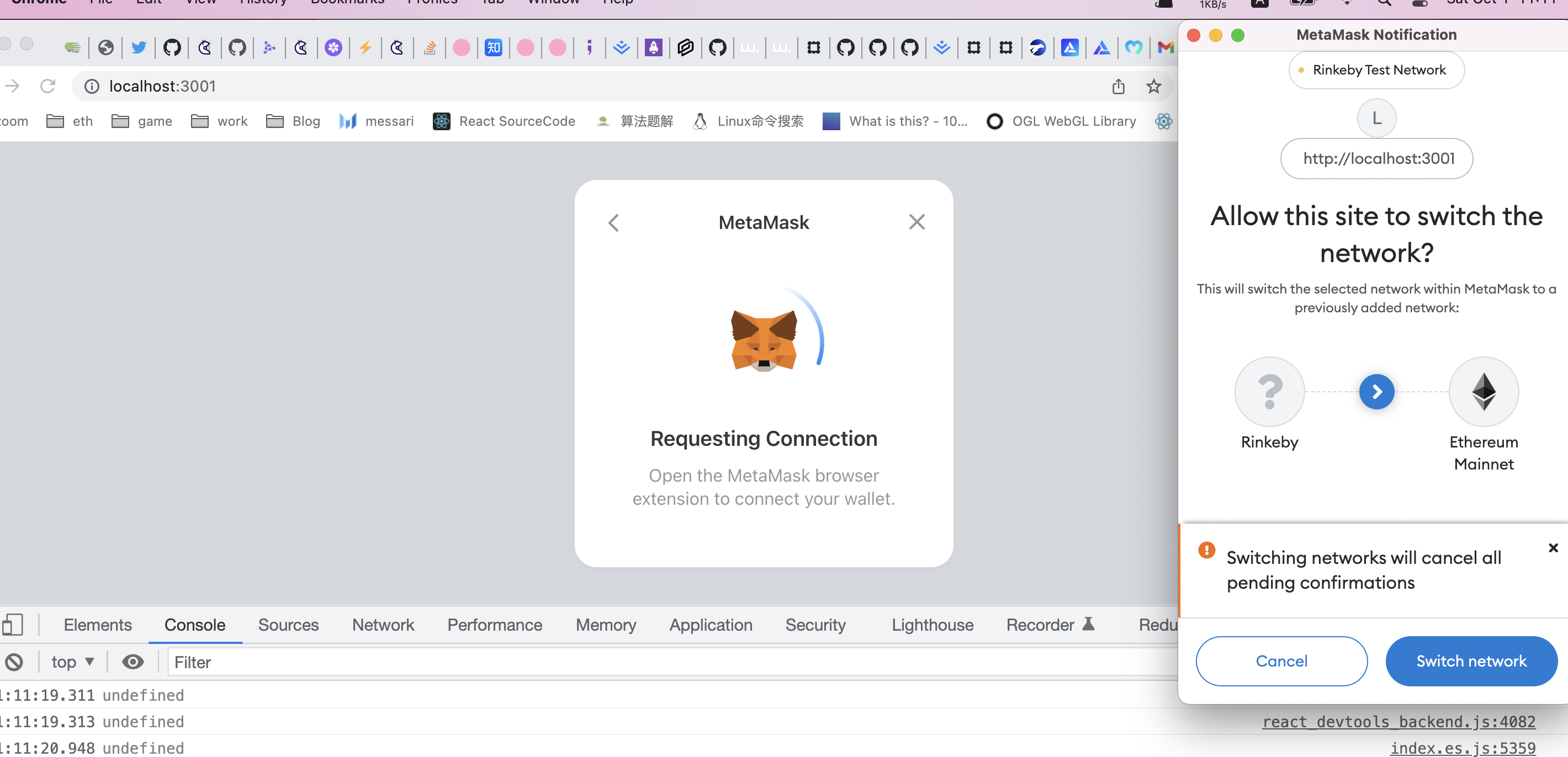The height and width of the screenshot is (757, 1568).
Task: Click the share page icon
Action: (1118, 87)
